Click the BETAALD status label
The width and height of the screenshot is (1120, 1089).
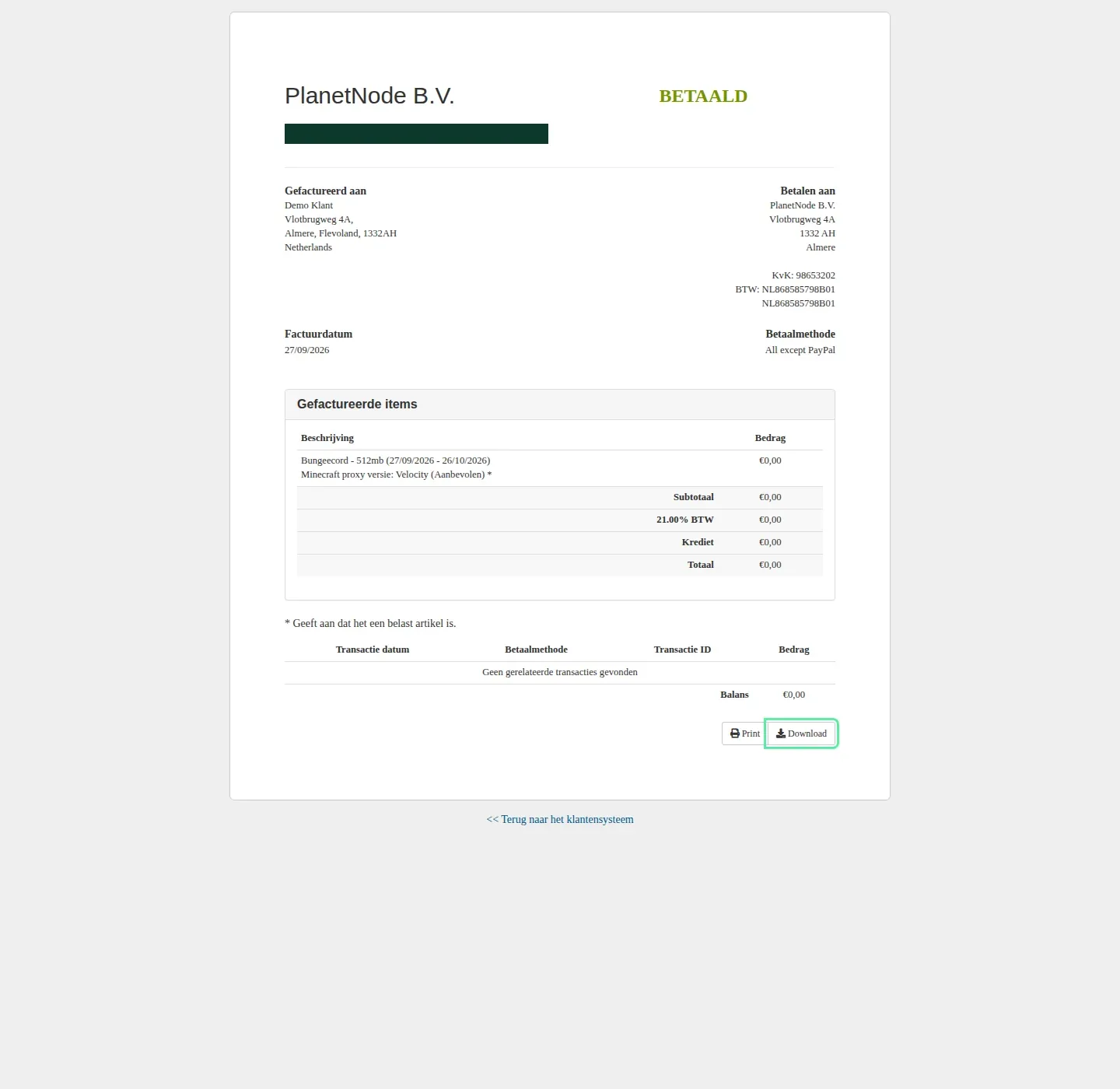[703, 96]
